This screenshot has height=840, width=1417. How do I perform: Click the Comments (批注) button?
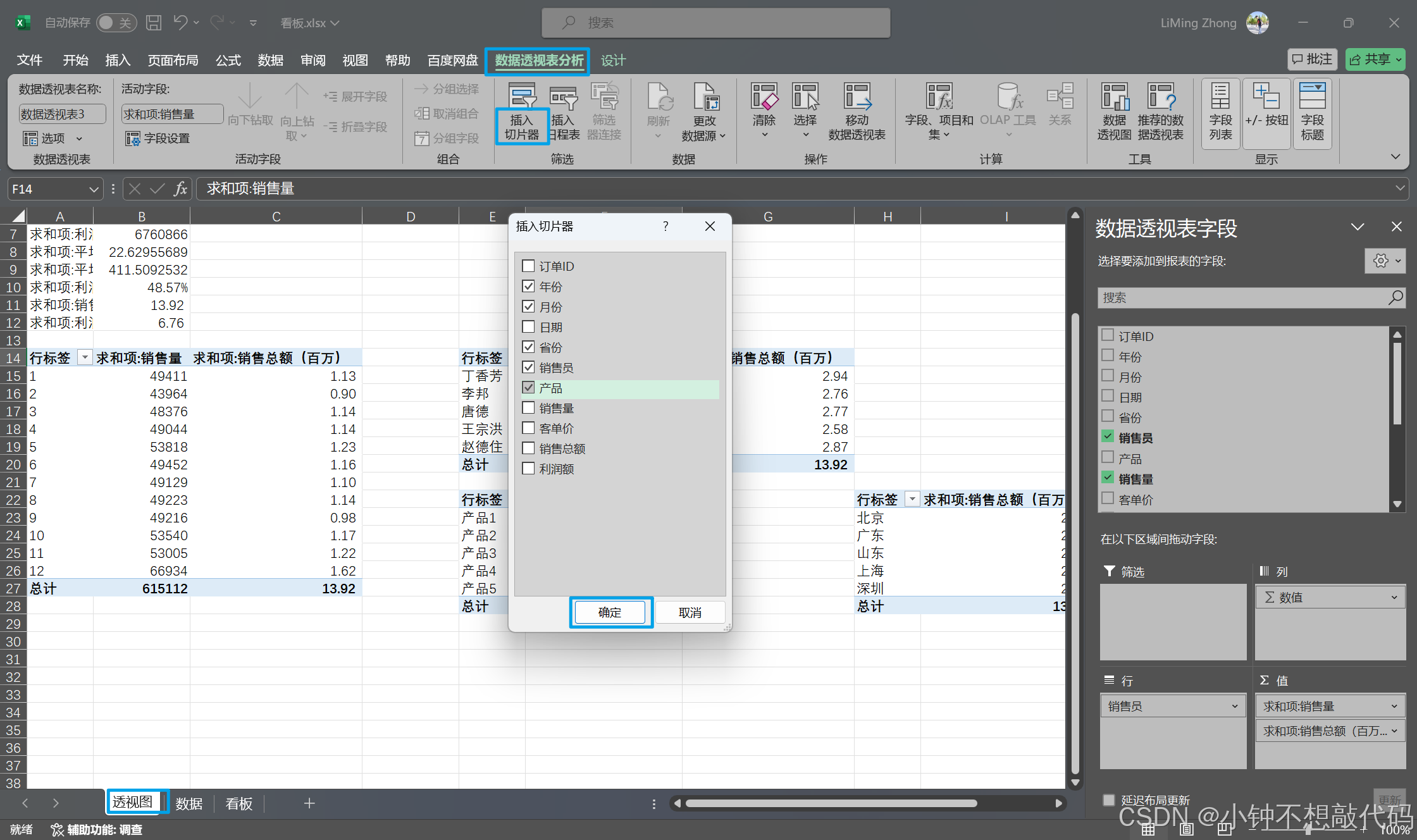(x=1313, y=59)
